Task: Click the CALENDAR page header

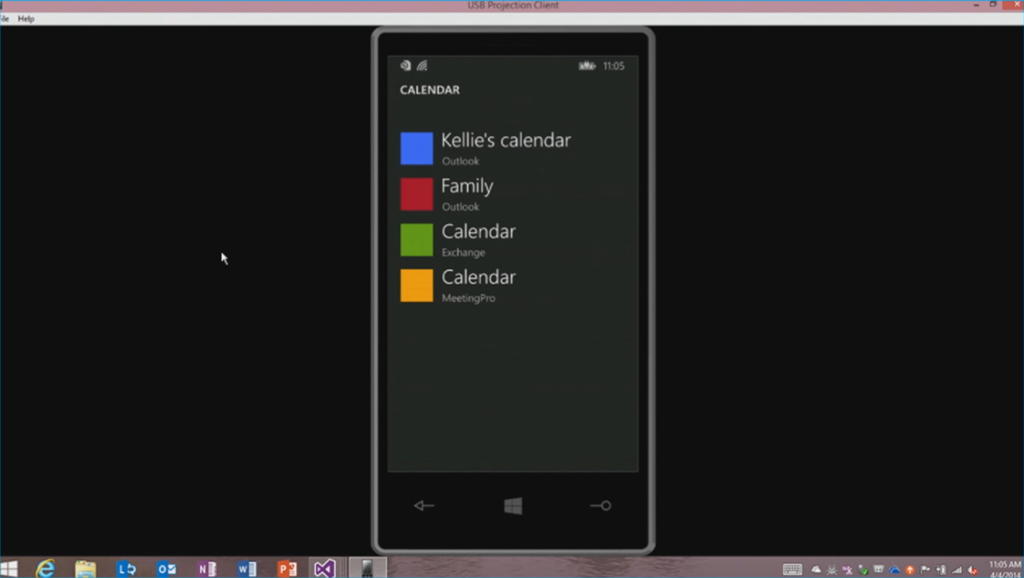Action: point(430,90)
